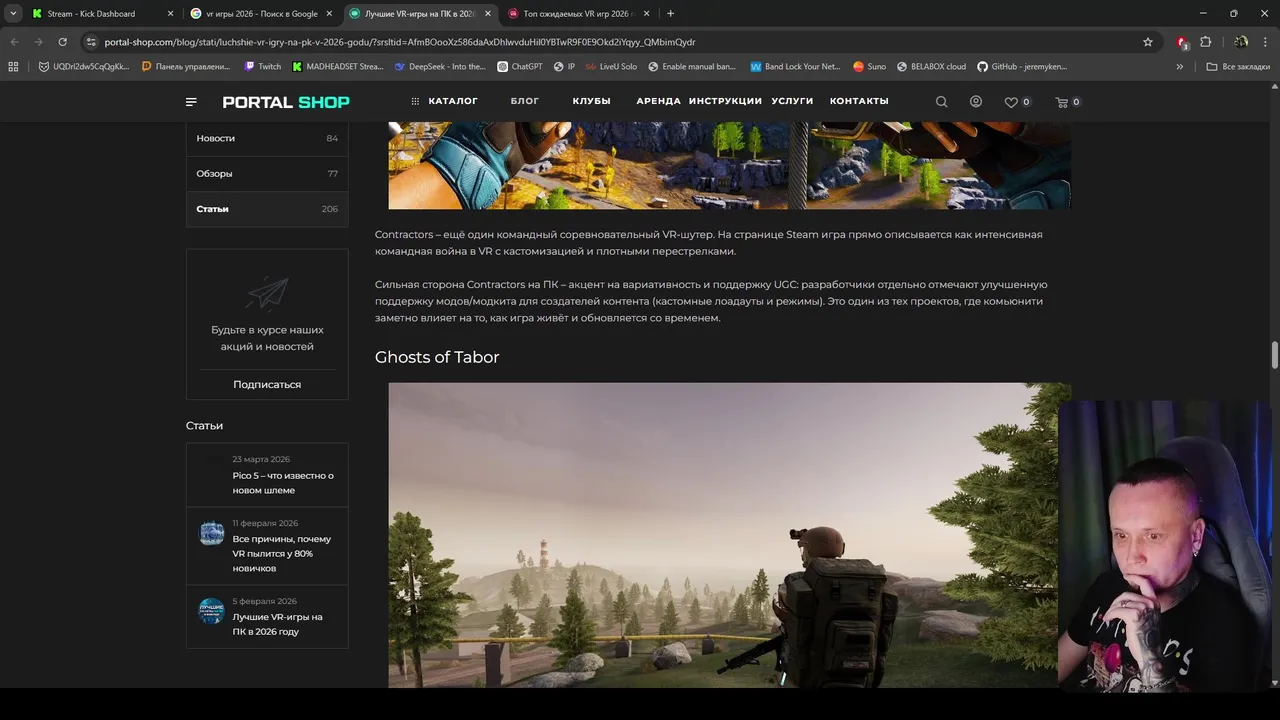The height and width of the screenshot is (720, 1280).
Task: Open the Suno bookmark
Action: (x=869, y=67)
